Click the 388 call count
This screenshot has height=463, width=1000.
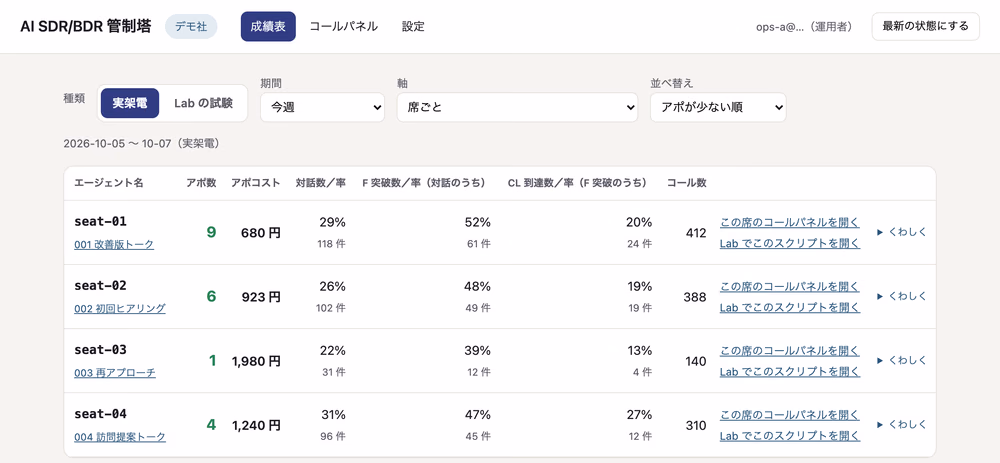click(695, 297)
